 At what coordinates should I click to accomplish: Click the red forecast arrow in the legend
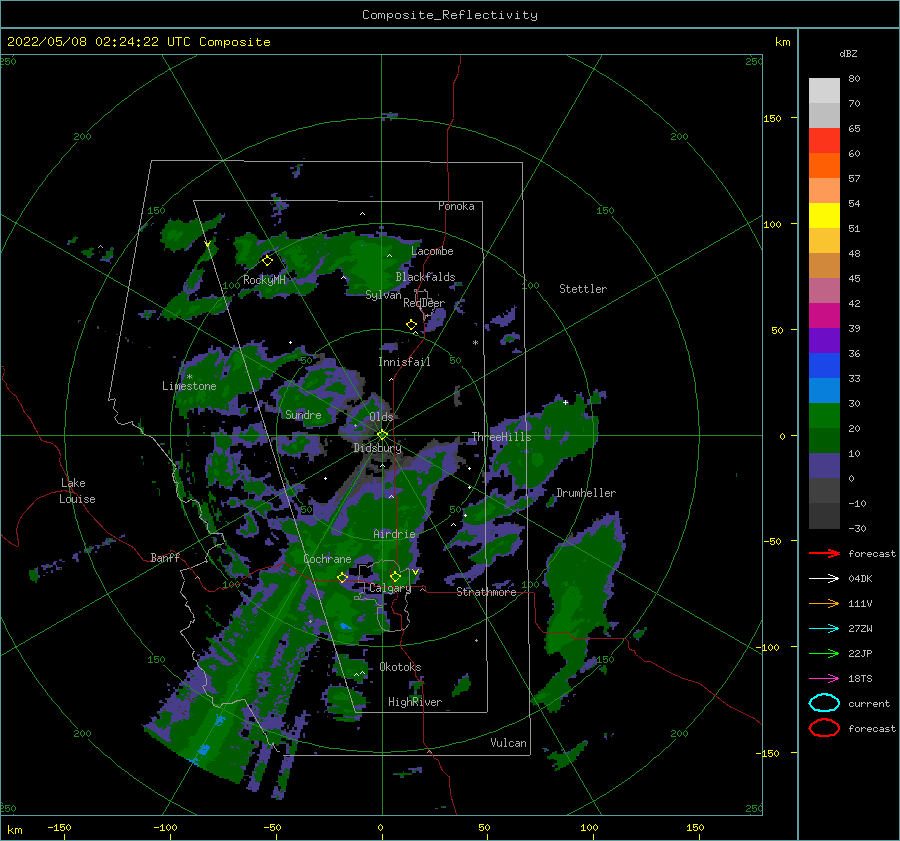[x=824, y=553]
